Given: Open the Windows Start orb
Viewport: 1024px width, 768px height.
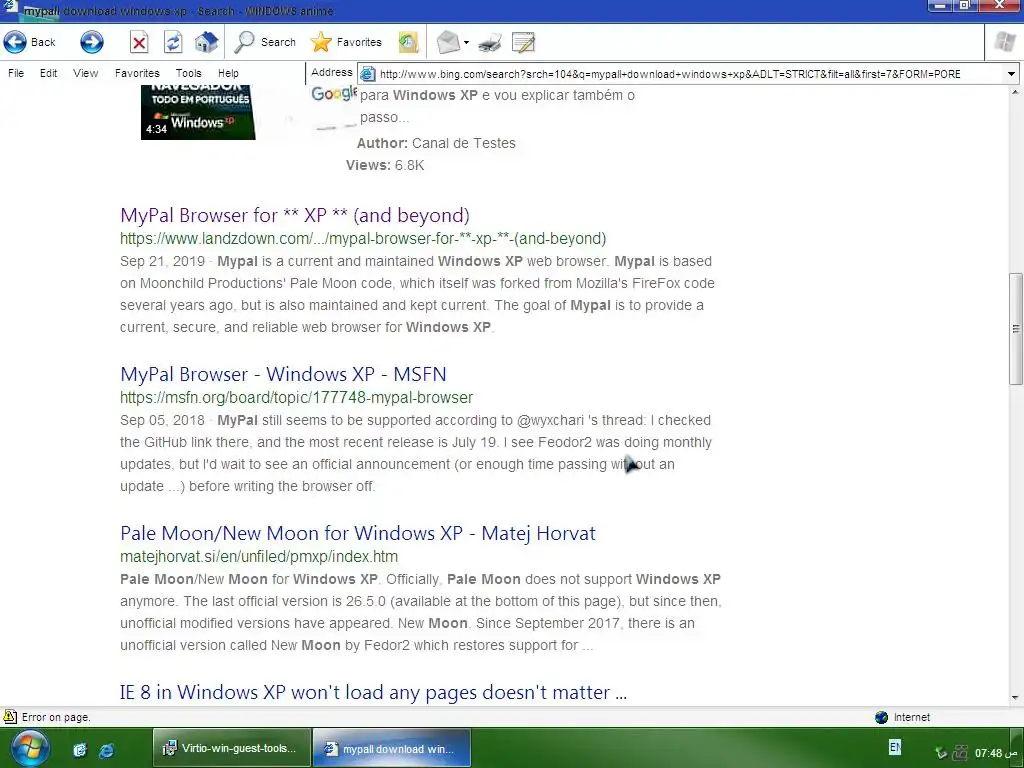Looking at the screenshot, I should point(29,748).
